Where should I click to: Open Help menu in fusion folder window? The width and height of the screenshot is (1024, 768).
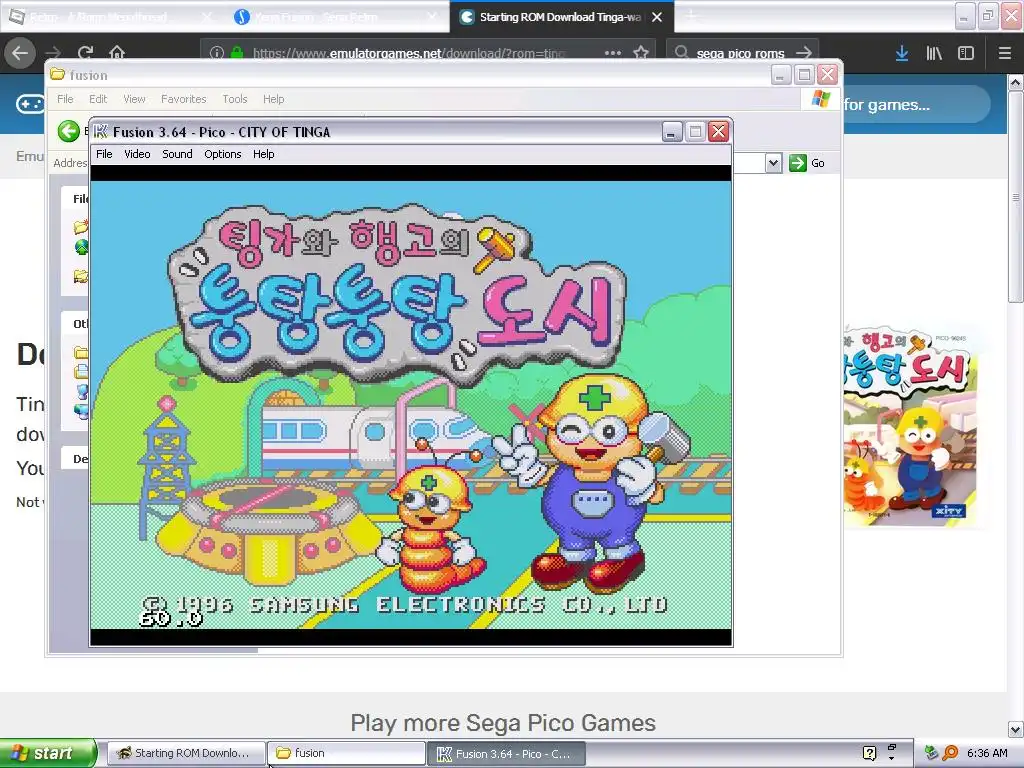click(274, 99)
